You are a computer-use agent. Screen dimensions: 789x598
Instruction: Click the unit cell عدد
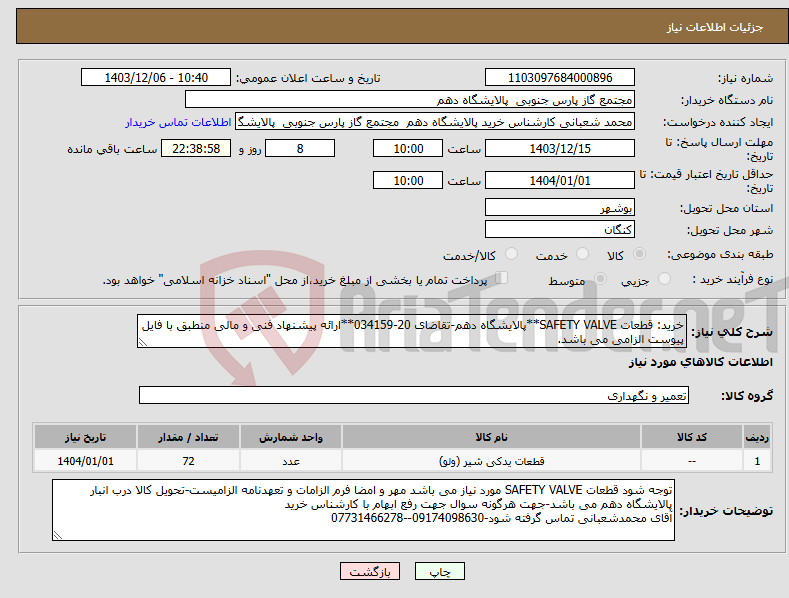[x=291, y=461]
